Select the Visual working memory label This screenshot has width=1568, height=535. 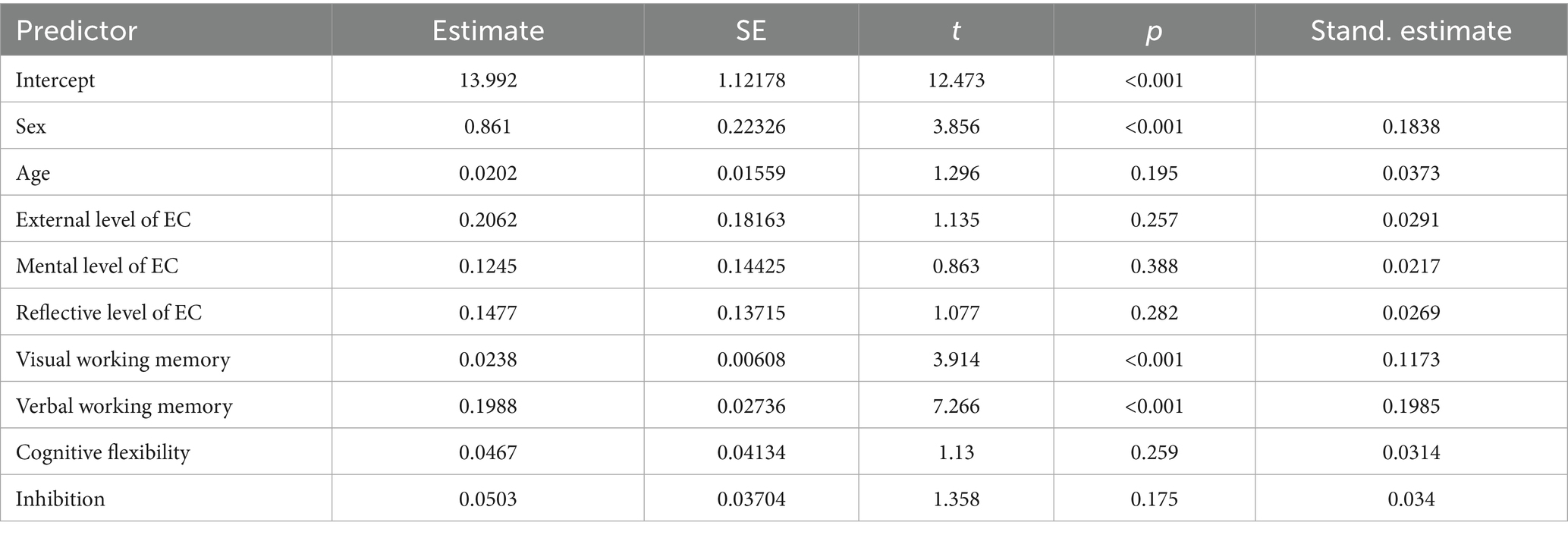[123, 359]
